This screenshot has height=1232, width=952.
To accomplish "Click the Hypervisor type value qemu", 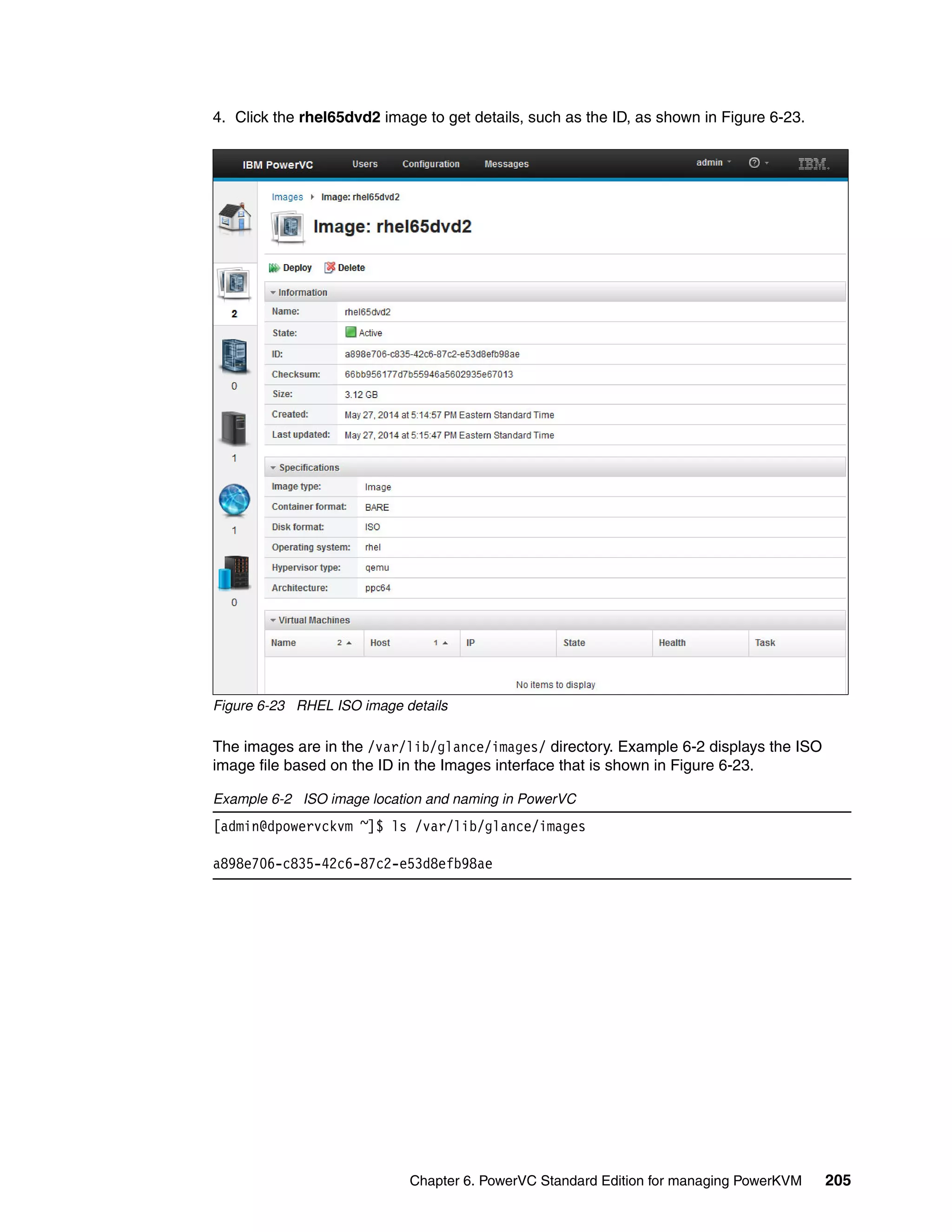I will coord(377,568).
